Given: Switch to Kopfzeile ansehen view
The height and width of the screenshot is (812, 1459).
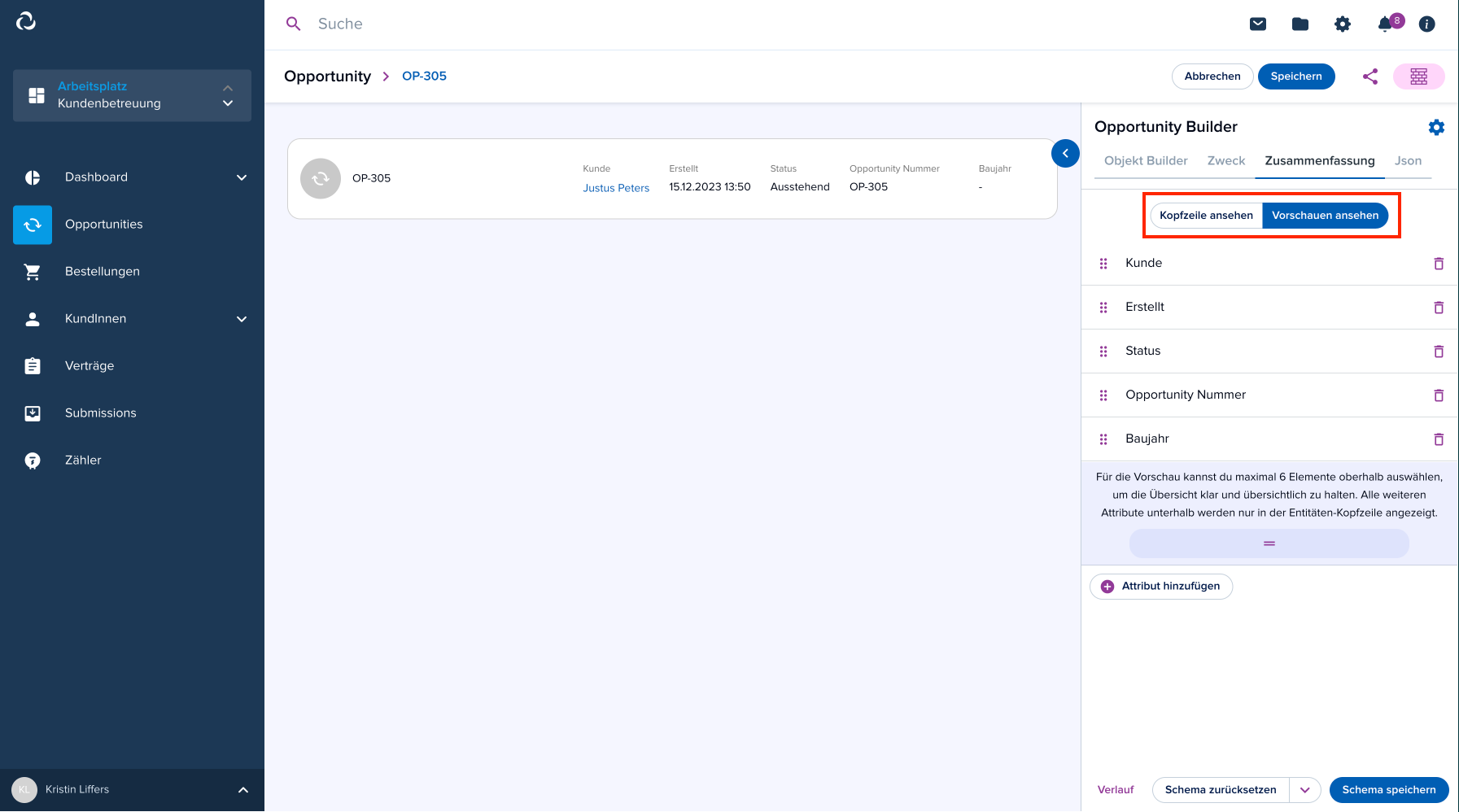Looking at the screenshot, I should 1206,216.
